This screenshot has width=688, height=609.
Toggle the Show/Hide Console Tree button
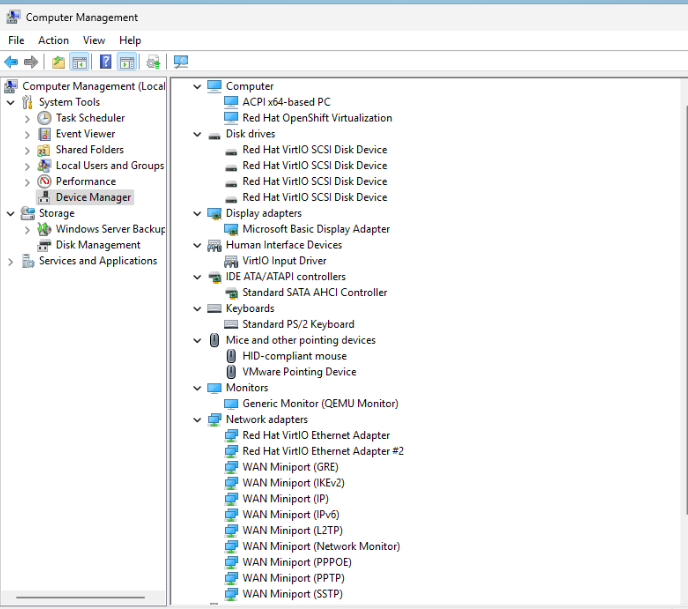(79, 62)
